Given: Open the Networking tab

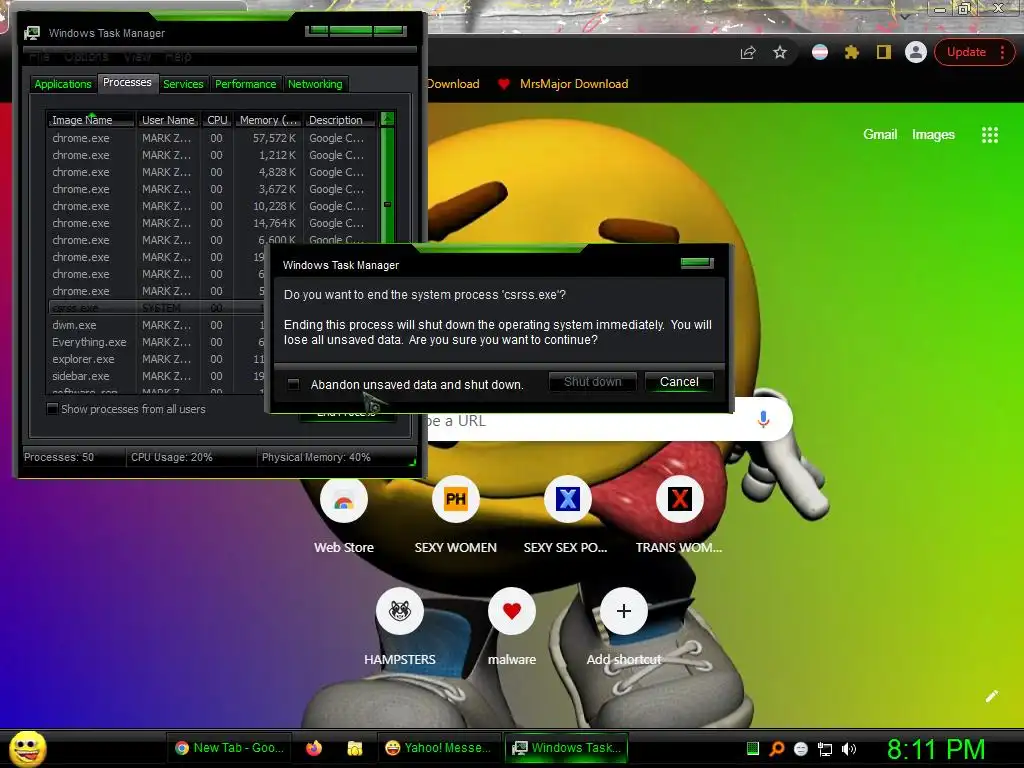Looking at the screenshot, I should point(315,84).
